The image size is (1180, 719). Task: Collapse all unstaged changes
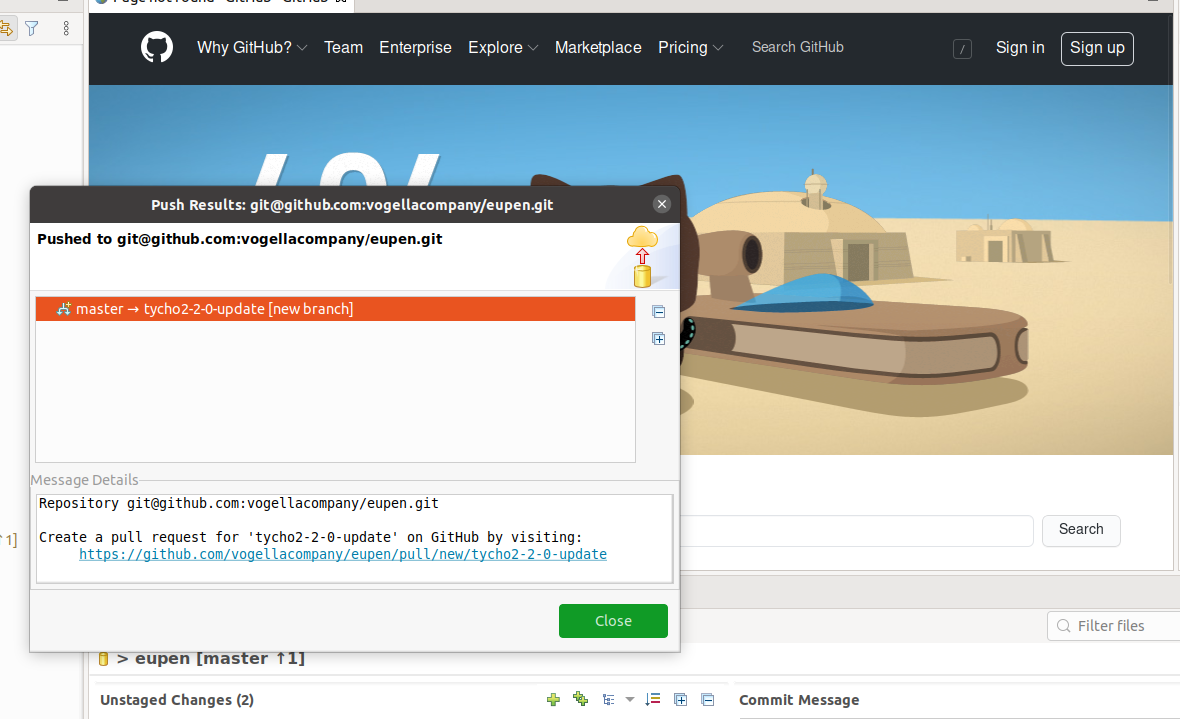click(707, 699)
